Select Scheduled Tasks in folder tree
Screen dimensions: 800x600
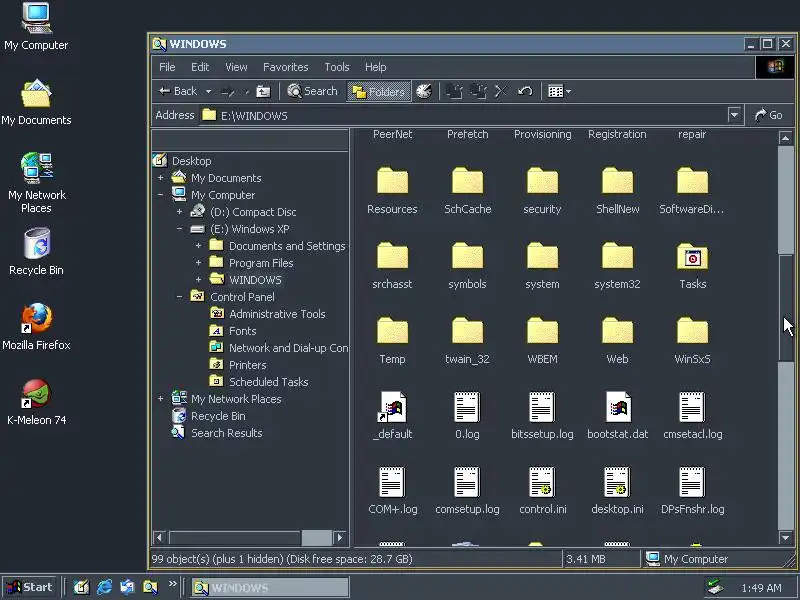click(268, 382)
